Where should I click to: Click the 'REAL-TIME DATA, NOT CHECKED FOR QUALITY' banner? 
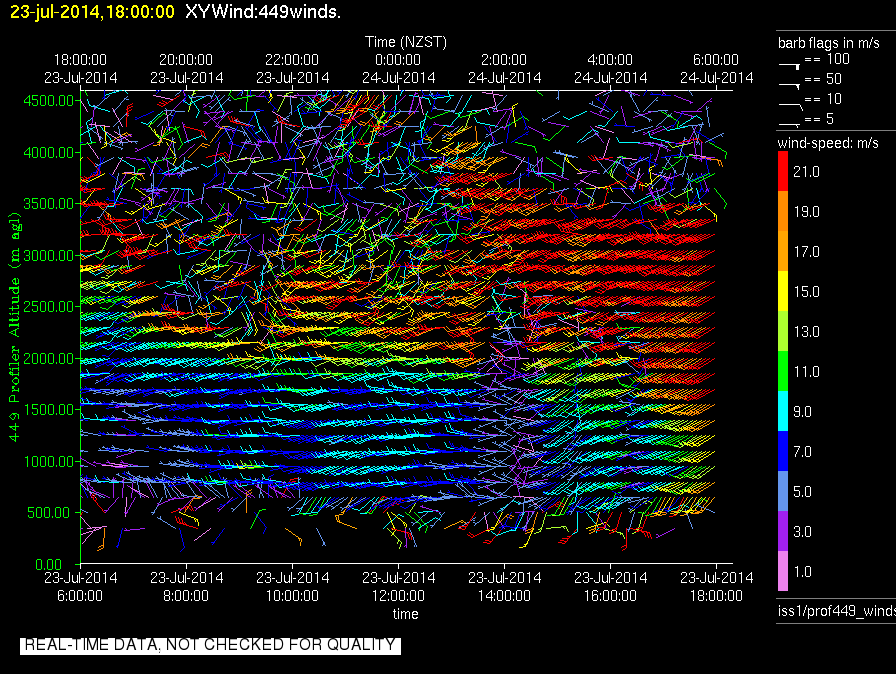pyautogui.click(x=210, y=645)
